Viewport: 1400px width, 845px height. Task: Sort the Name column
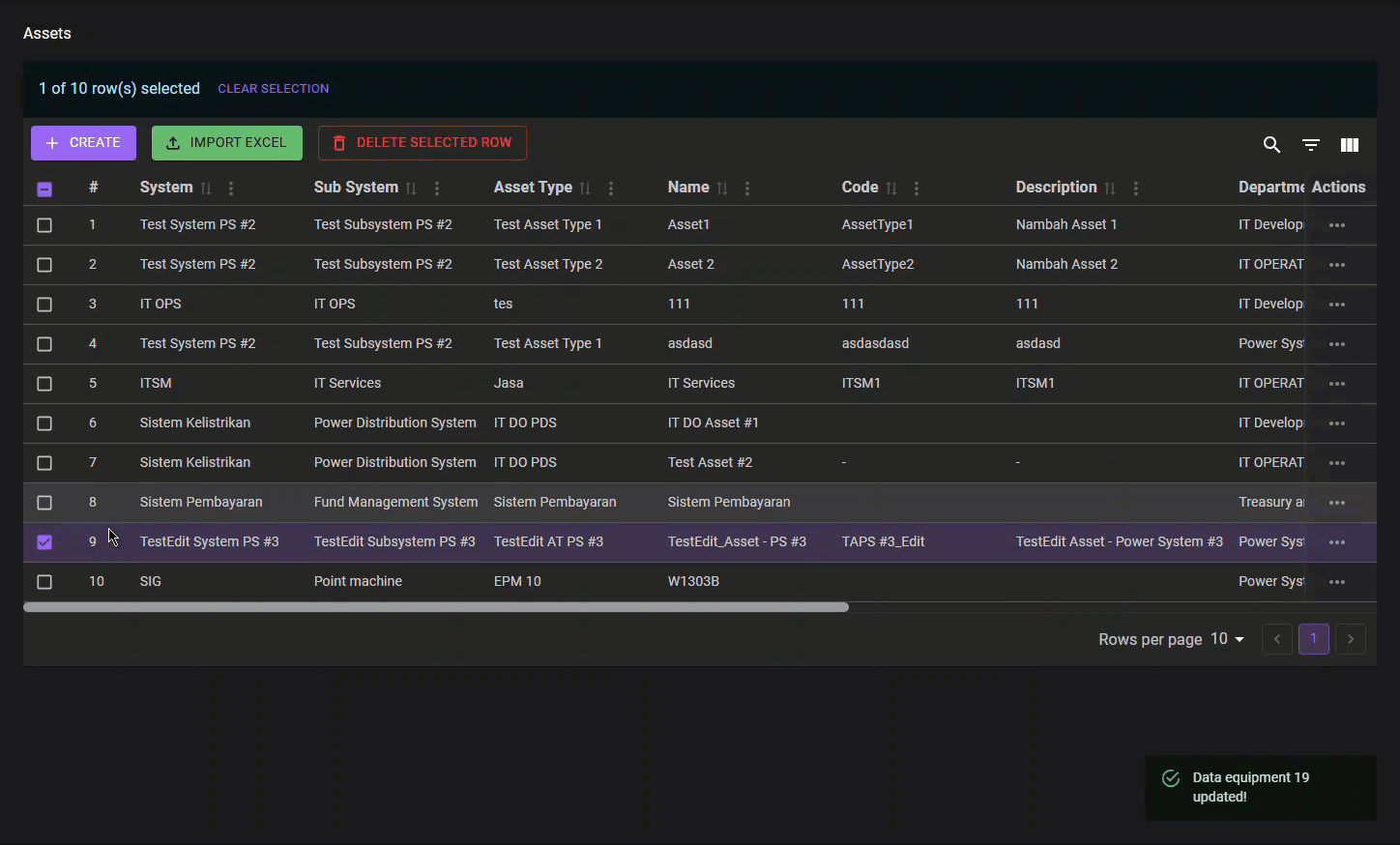[722, 189]
